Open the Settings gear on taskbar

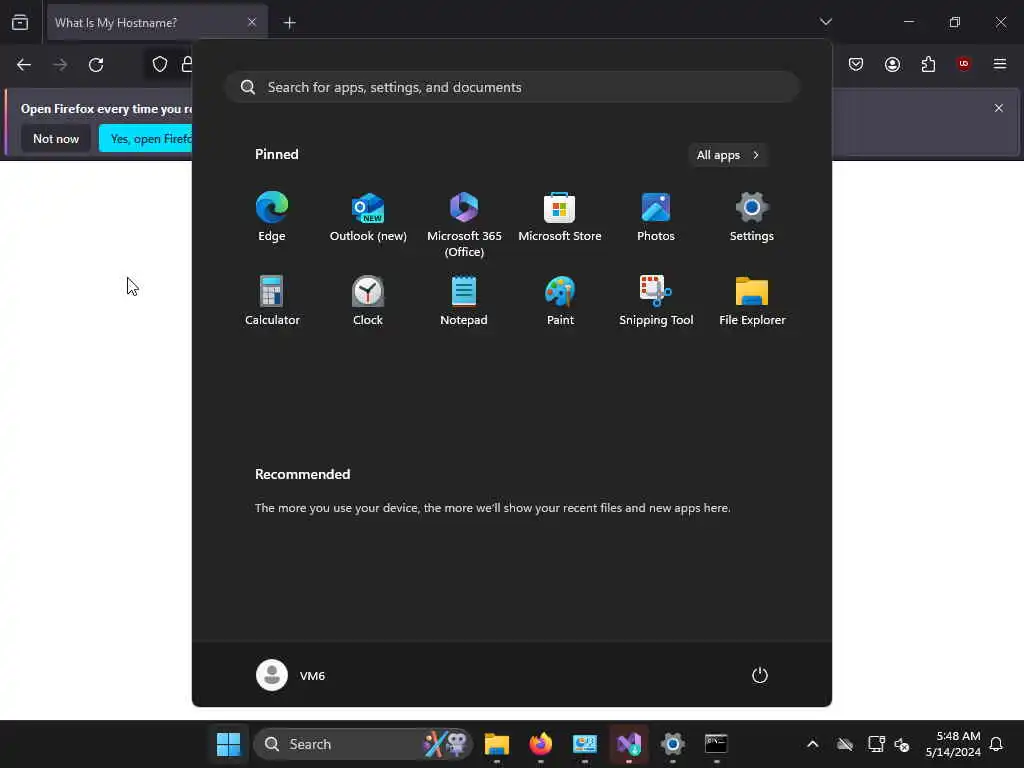pos(673,744)
